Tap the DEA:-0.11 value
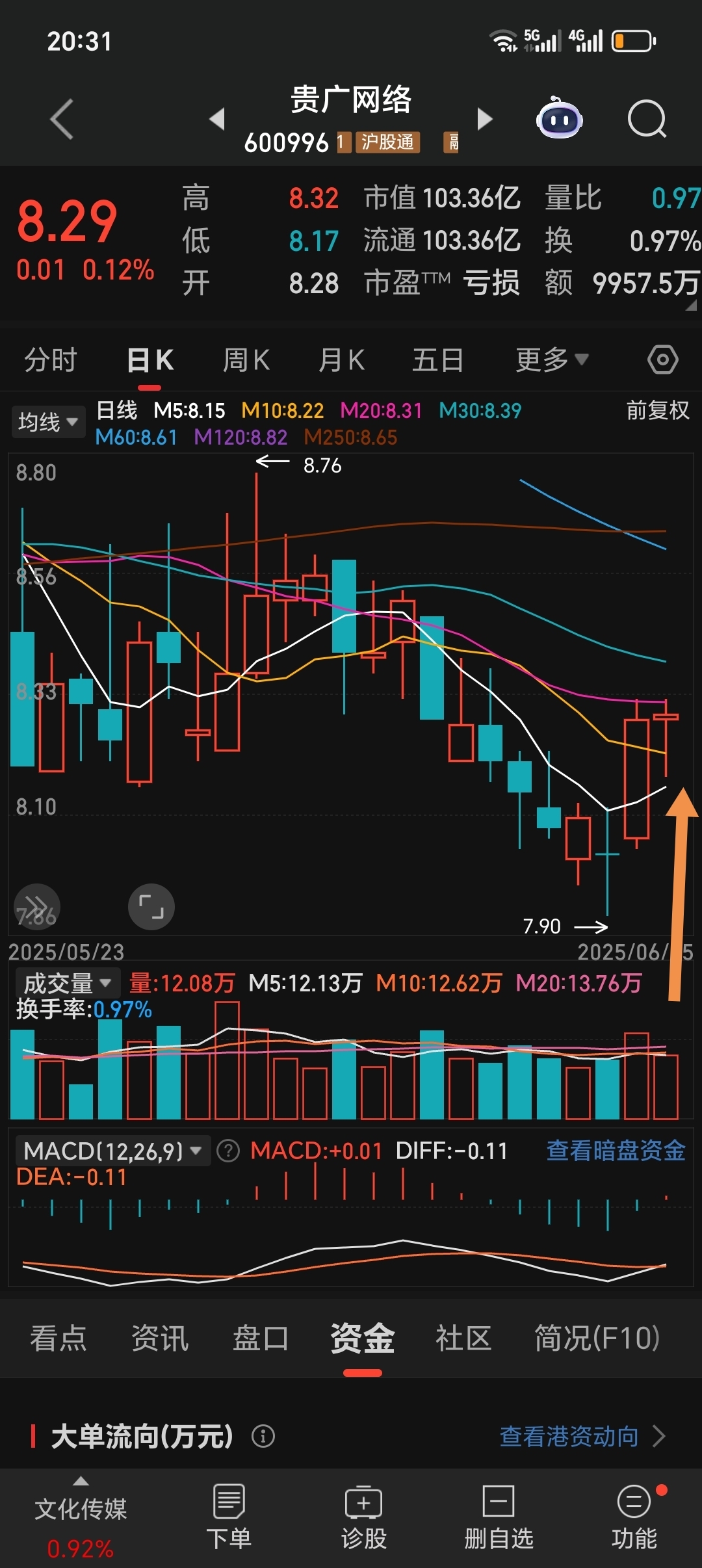The width and height of the screenshot is (702, 1568). (x=71, y=1177)
